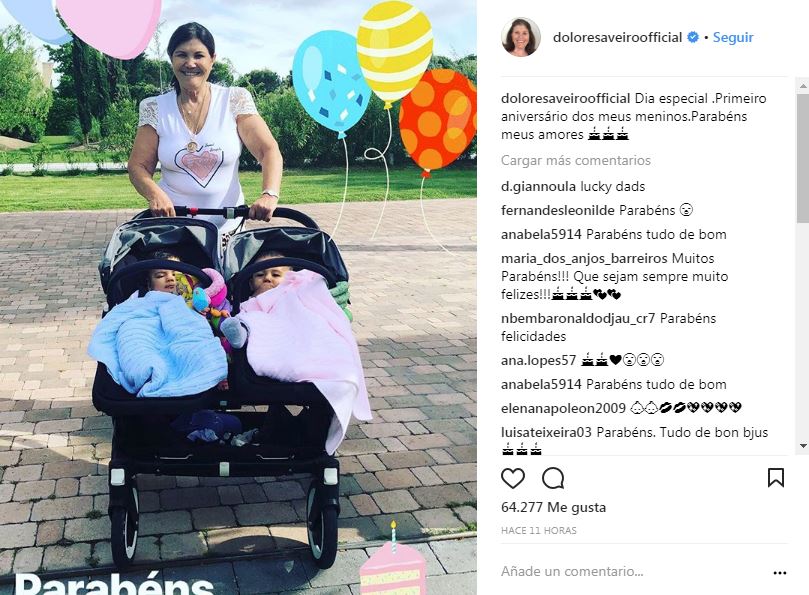Focus the Añade un comentario field

[633, 572]
